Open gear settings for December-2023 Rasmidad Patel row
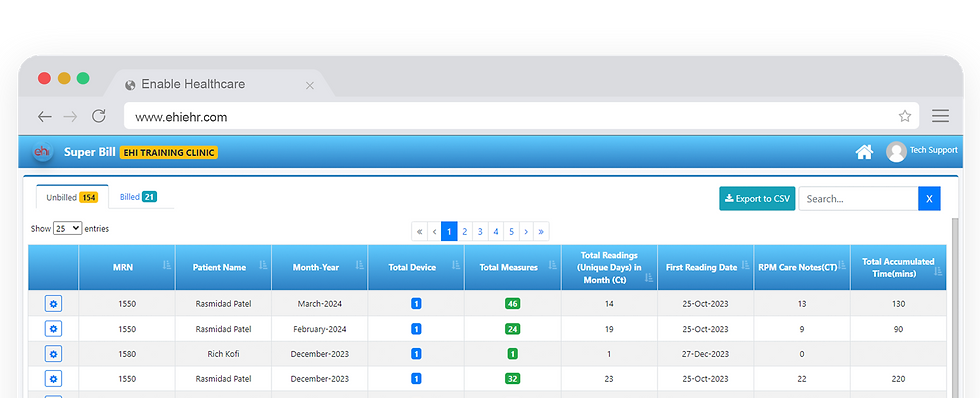Image resolution: width=980 pixels, height=398 pixels. pos(53,379)
